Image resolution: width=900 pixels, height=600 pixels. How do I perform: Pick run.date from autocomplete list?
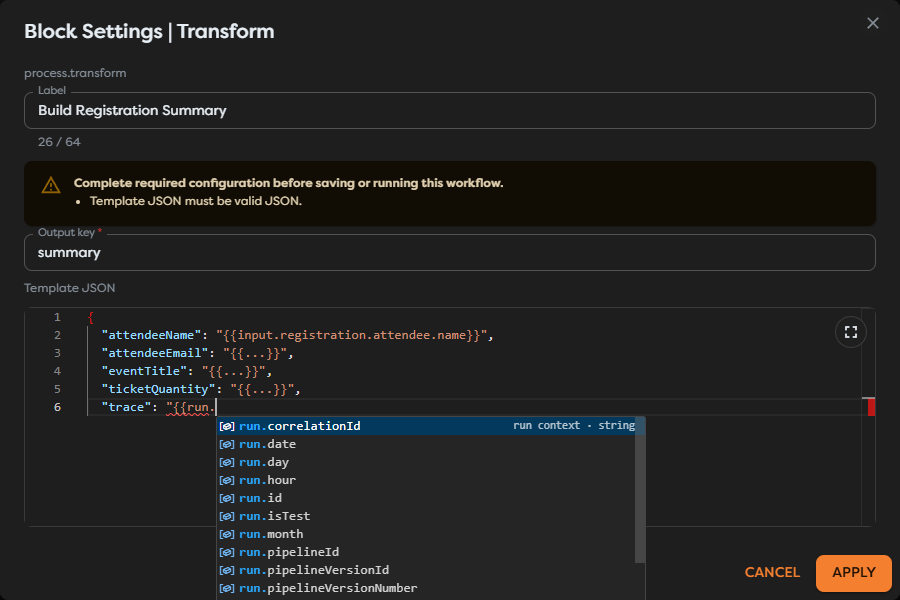[x=426, y=444]
